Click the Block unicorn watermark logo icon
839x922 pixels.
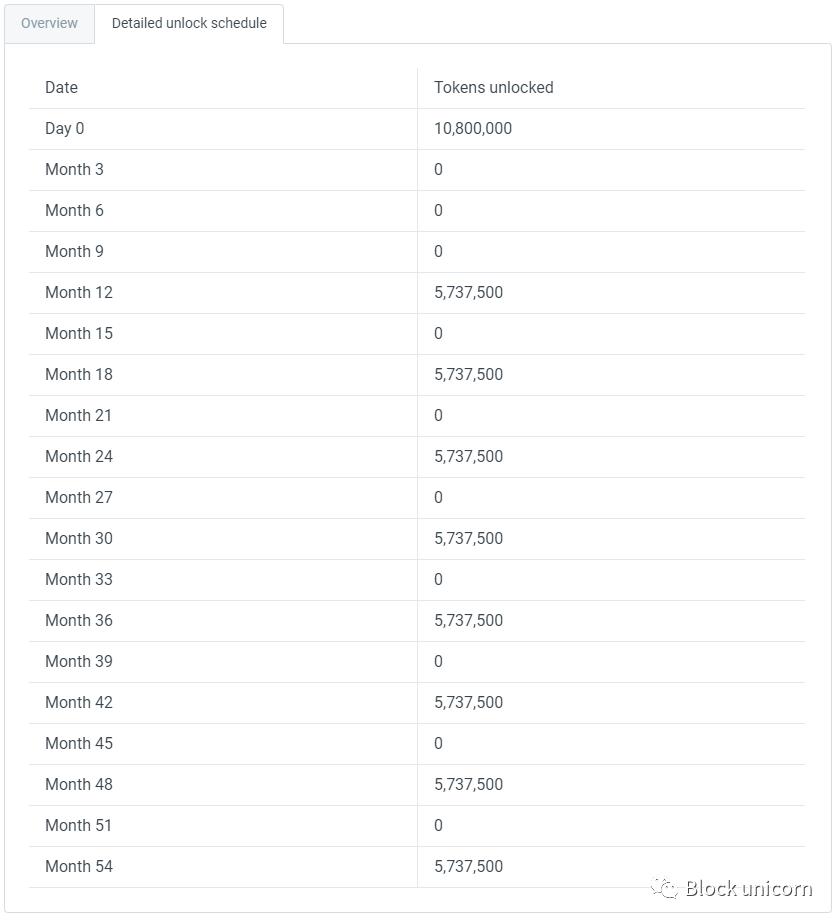(x=664, y=888)
